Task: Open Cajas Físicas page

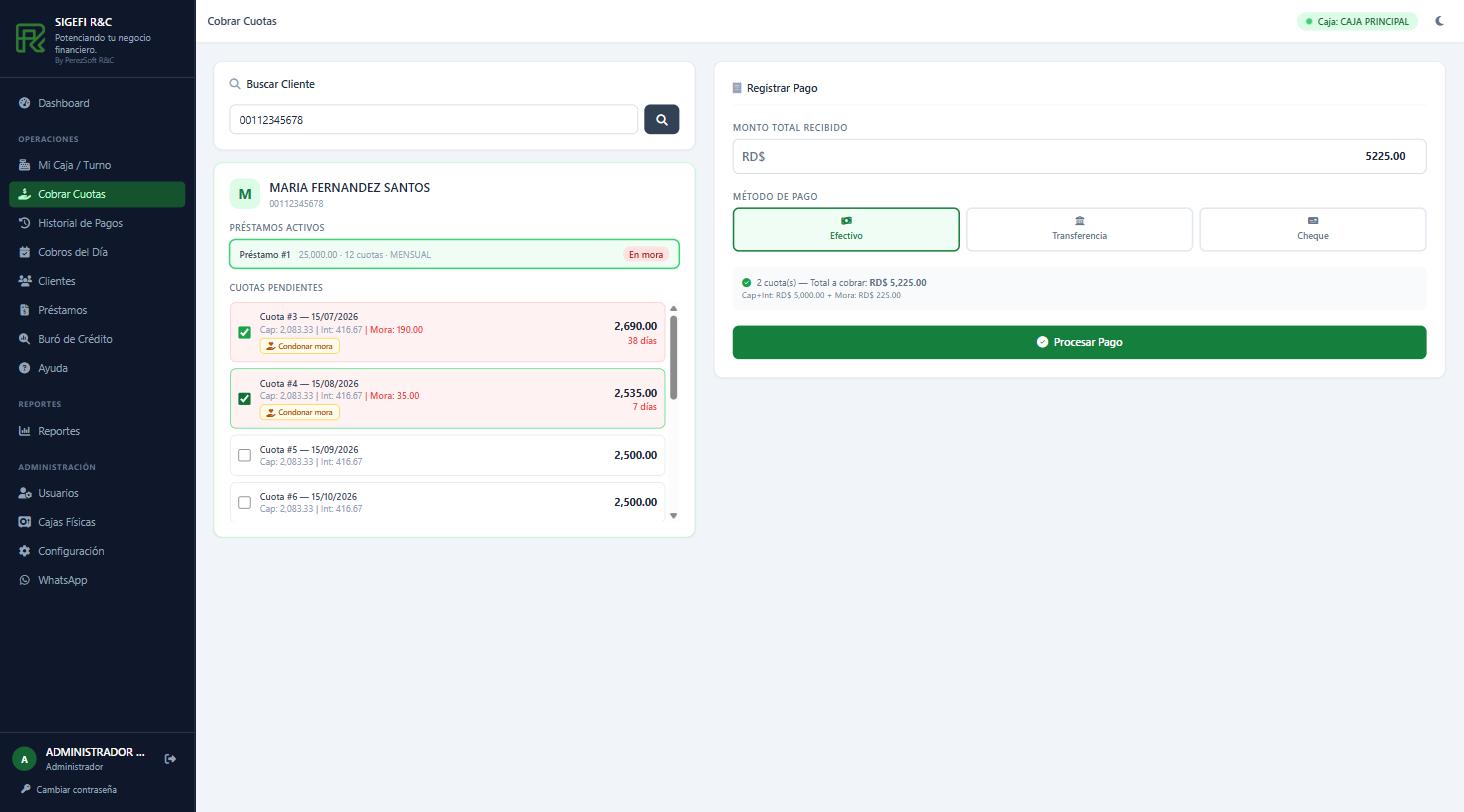Action: 97,522
